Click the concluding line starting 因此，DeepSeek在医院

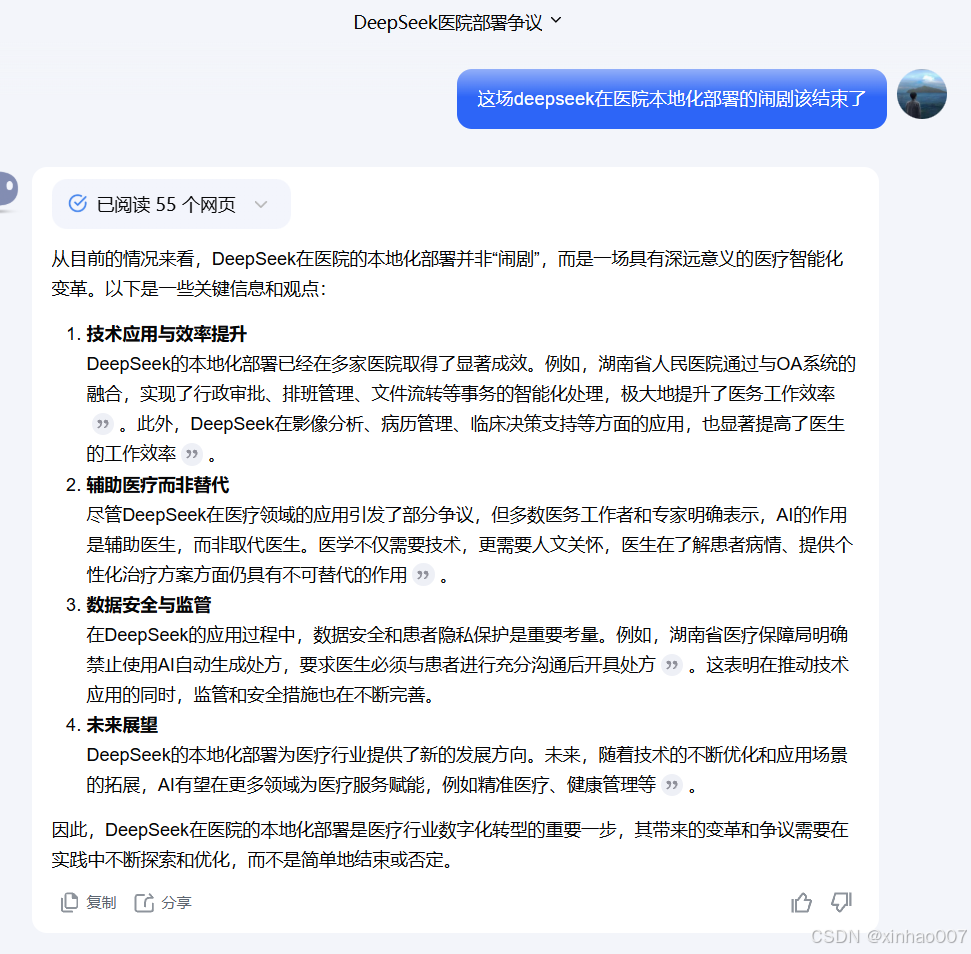450,830
